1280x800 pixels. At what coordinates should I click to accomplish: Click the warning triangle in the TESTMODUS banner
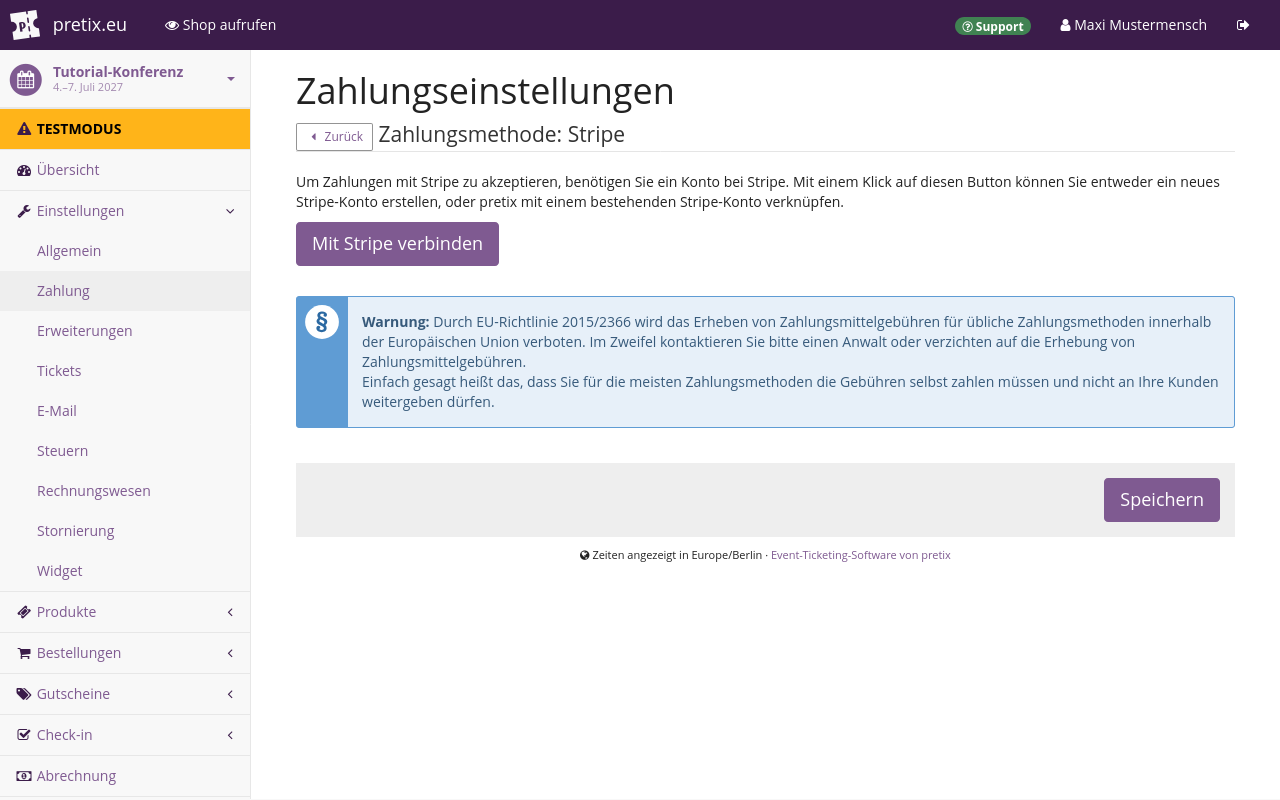point(24,129)
